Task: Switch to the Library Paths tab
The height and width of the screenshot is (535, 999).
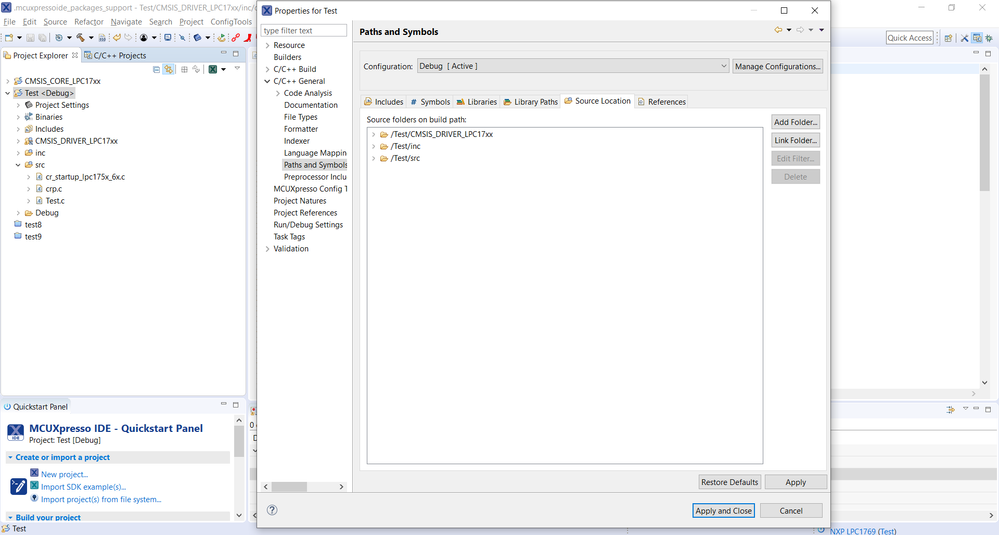Action: pyautogui.click(x=530, y=102)
